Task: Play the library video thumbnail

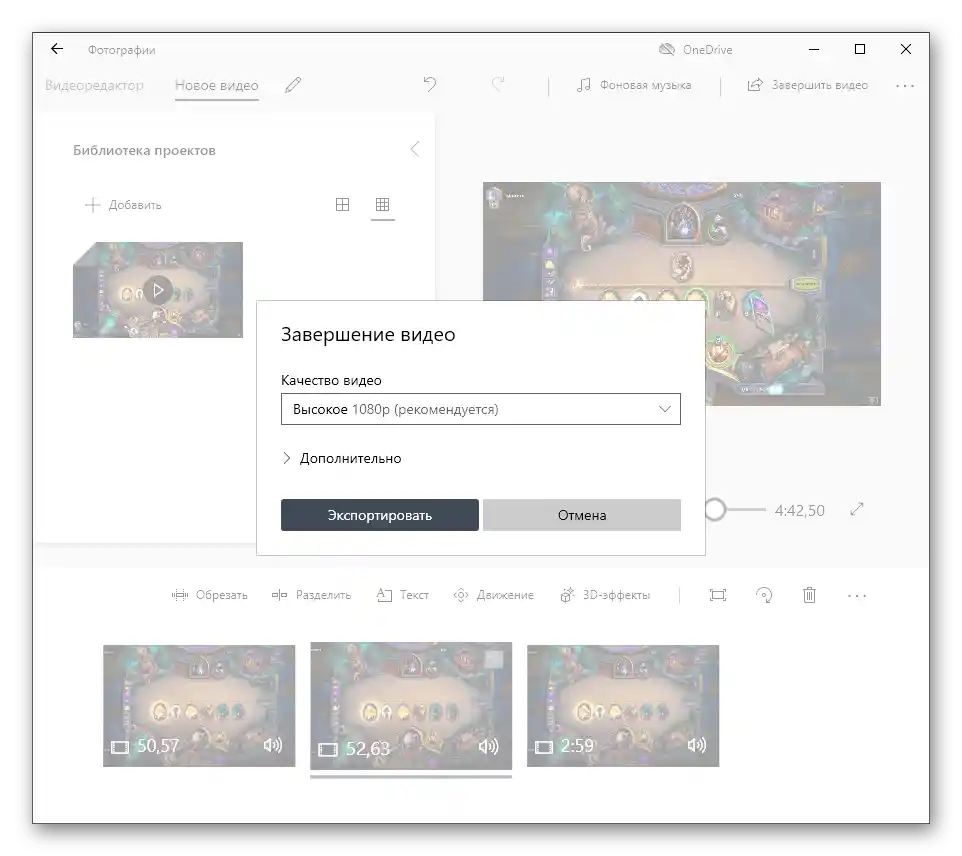Action: [x=158, y=290]
